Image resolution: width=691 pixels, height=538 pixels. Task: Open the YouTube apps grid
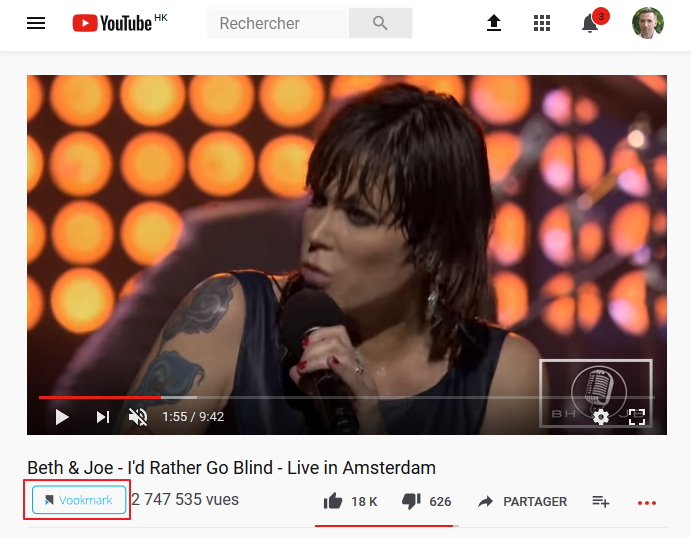coord(542,23)
